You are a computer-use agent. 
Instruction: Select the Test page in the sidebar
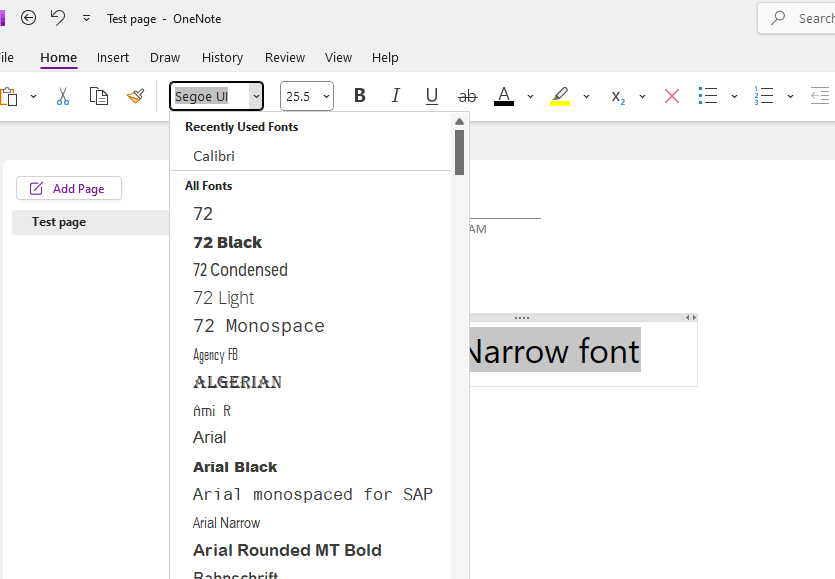[x=60, y=221]
